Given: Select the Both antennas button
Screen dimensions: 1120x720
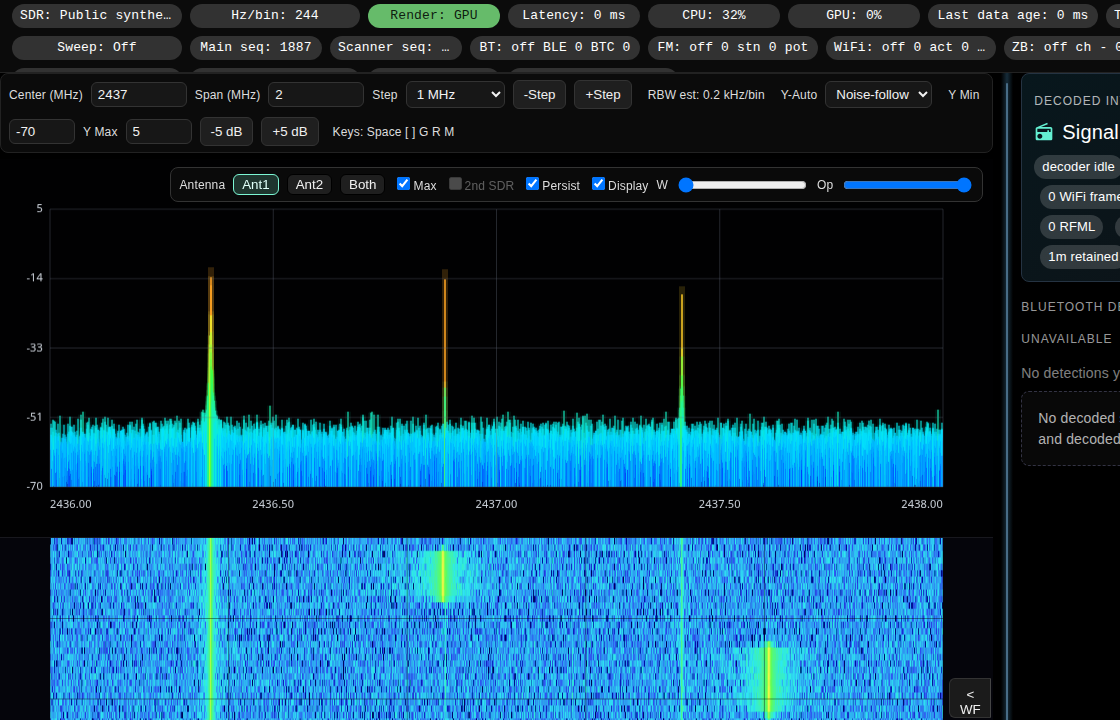Looking at the screenshot, I should (362, 184).
